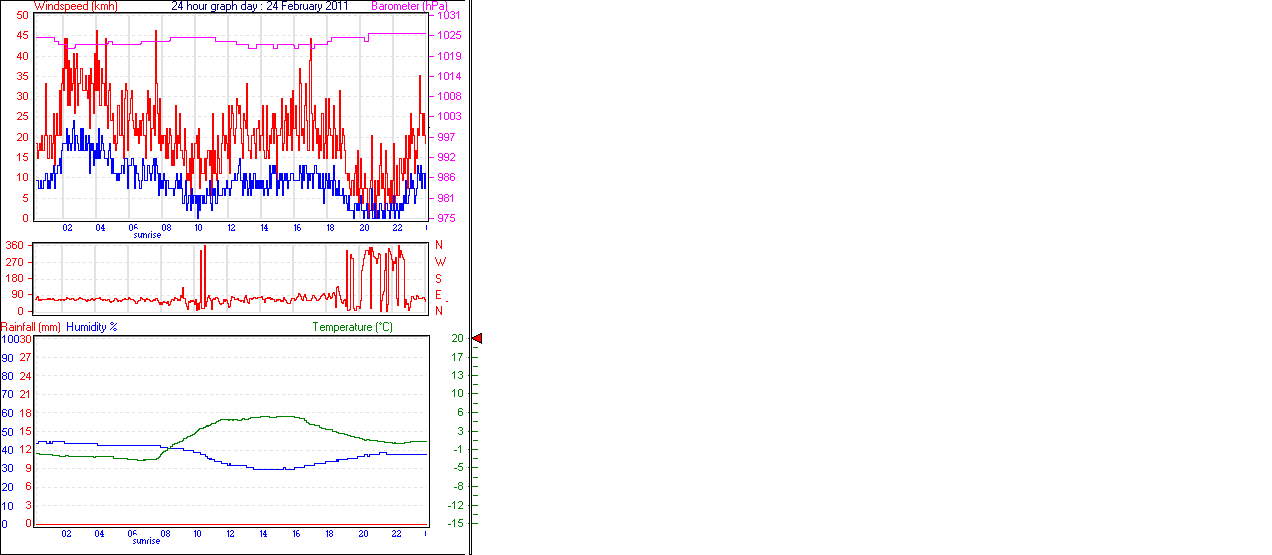Click the sunrise label under the bottom graph
This screenshot has height=555, width=1272.
(x=147, y=541)
